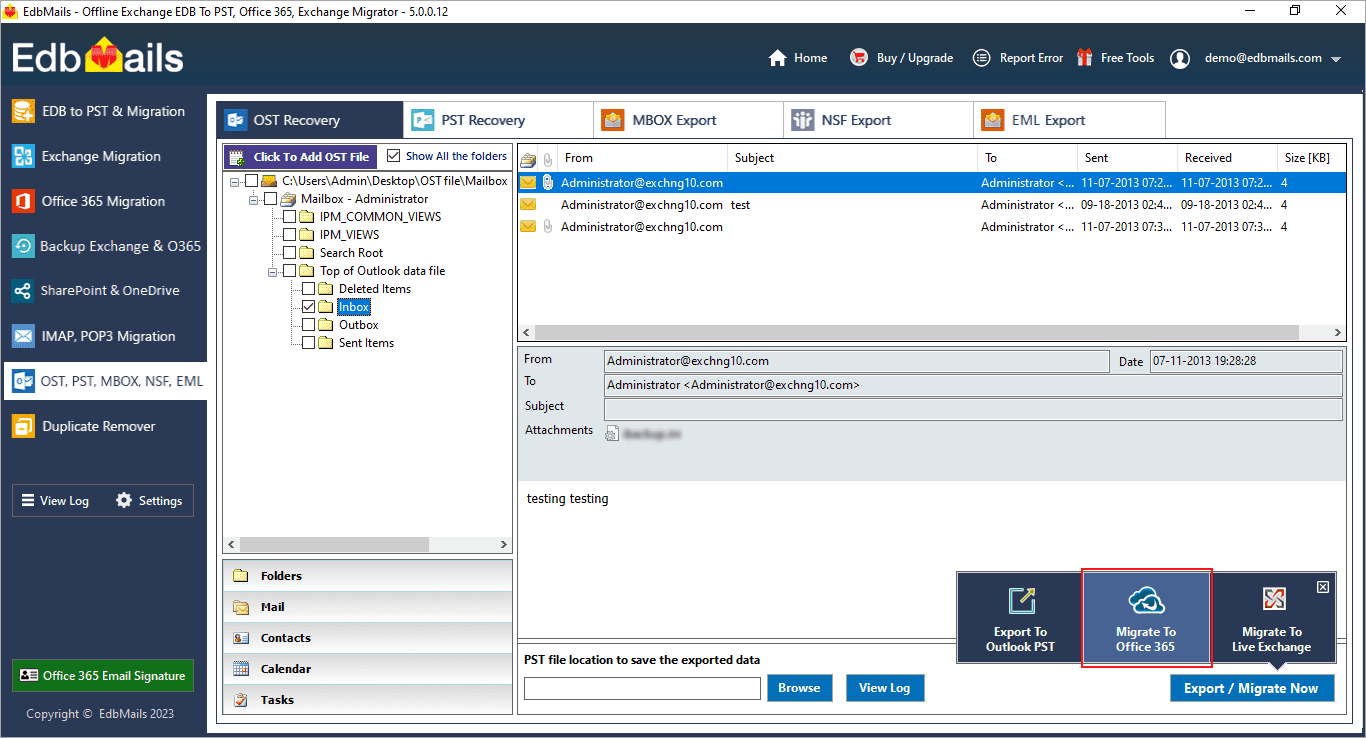Choose Migrate To Office 365 cloud icon
This screenshot has height=738, width=1366.
(x=1146, y=600)
